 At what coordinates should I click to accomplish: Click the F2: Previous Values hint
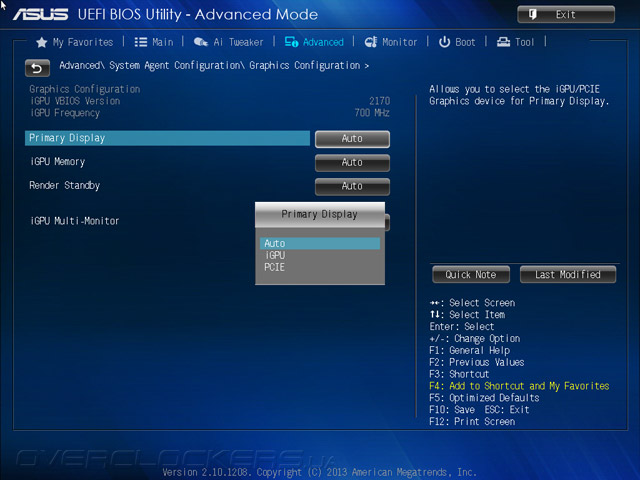(477, 362)
